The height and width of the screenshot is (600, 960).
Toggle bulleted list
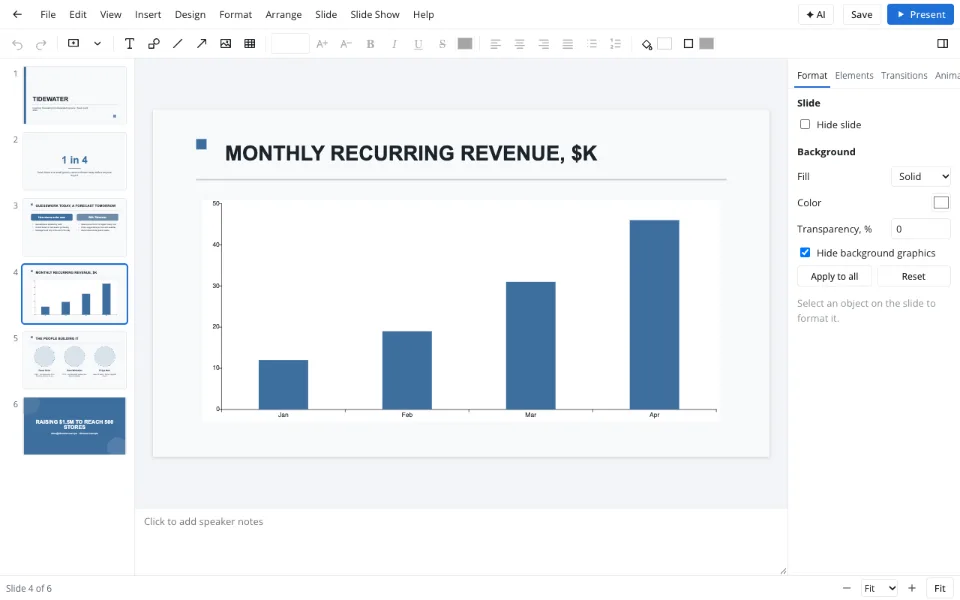[x=591, y=43]
